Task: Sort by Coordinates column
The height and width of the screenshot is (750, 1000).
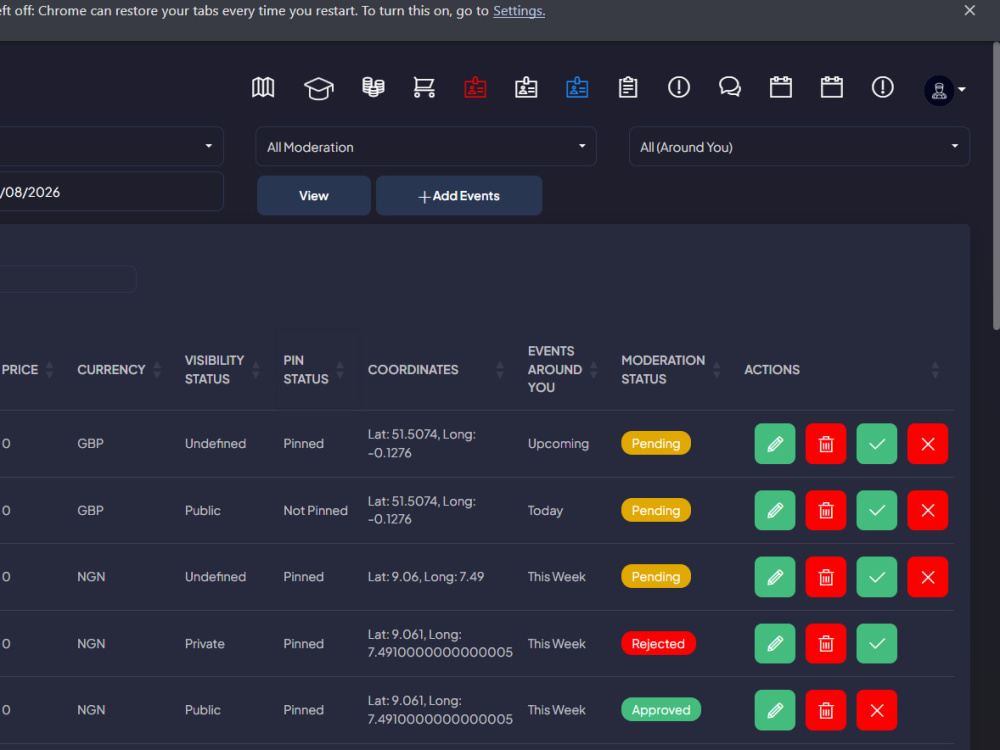Action: [500, 369]
